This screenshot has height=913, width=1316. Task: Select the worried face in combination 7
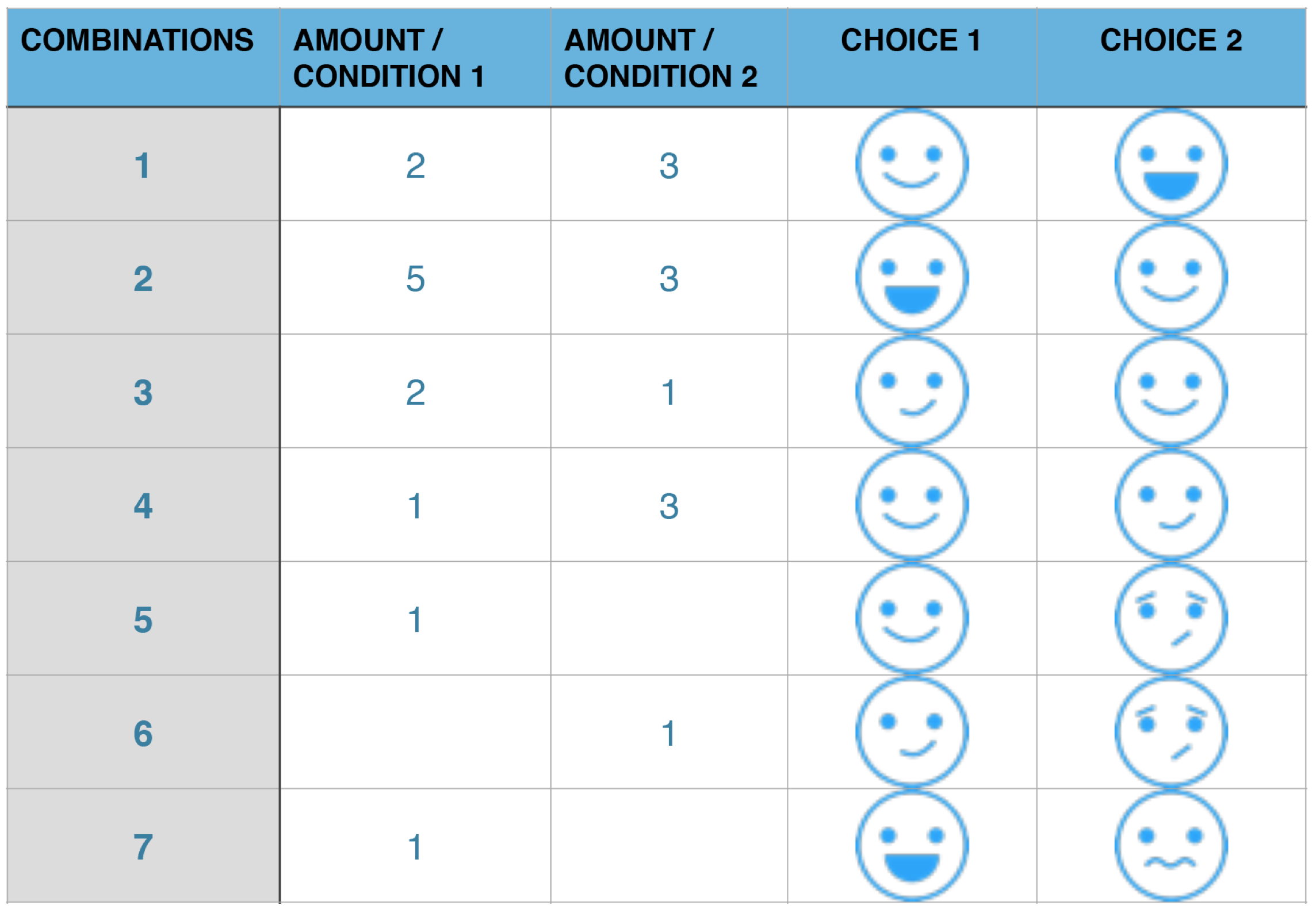(1170, 845)
